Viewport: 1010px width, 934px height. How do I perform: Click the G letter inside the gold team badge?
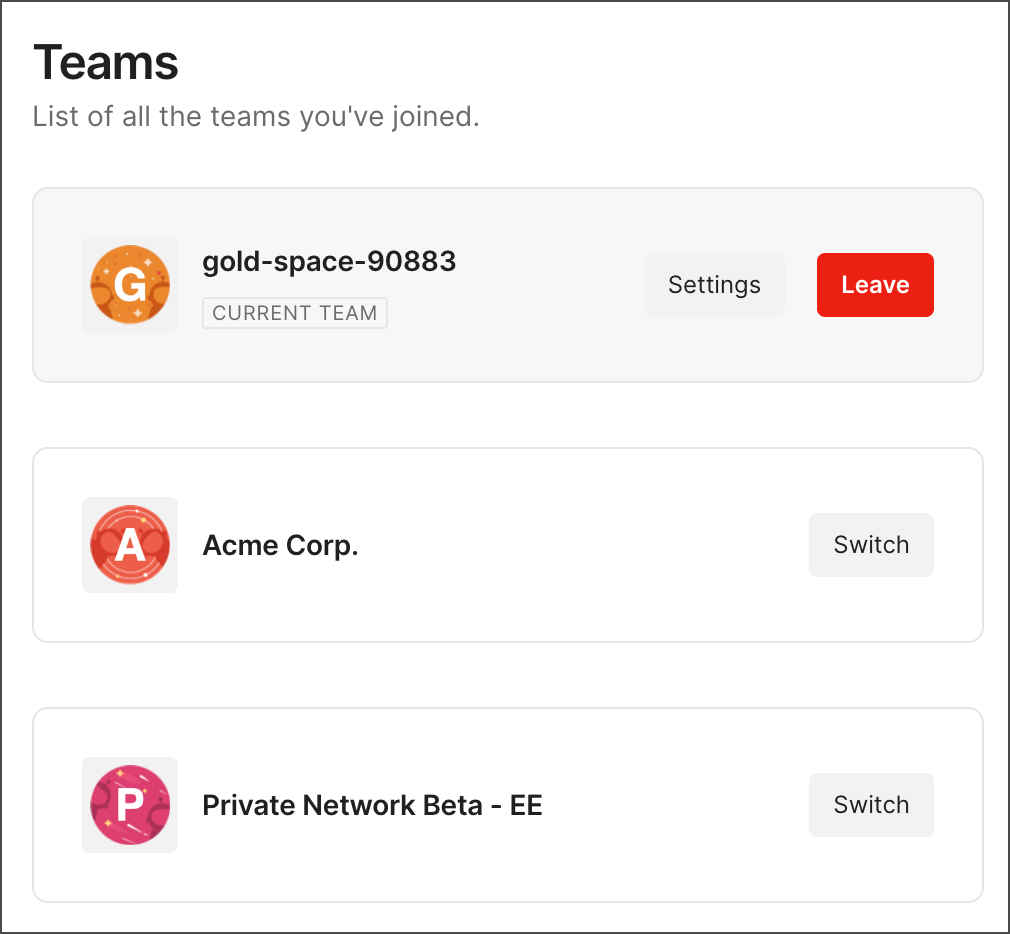tap(130, 285)
